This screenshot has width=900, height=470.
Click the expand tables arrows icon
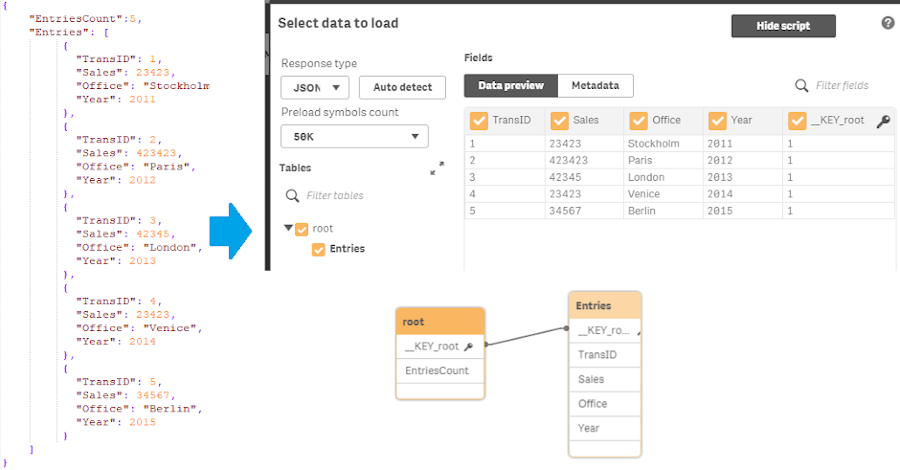click(x=437, y=169)
